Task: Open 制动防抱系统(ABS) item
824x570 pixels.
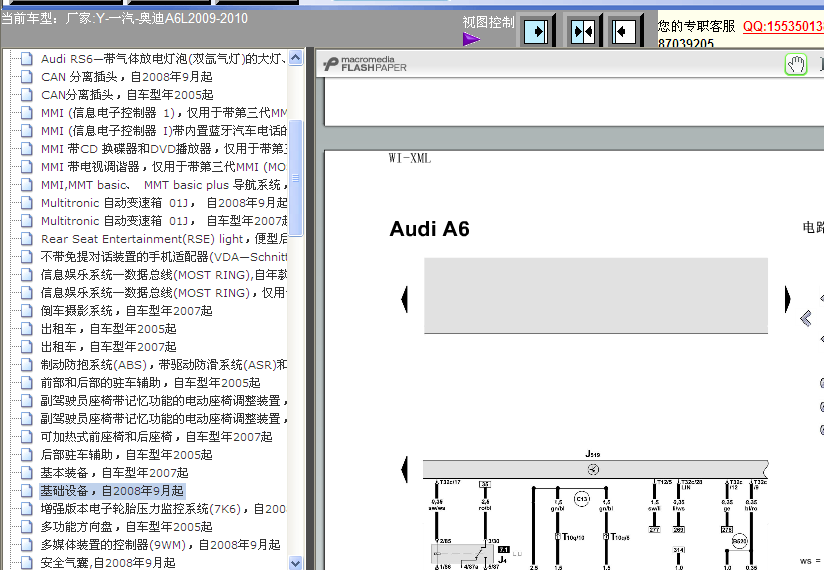Action: point(163,365)
